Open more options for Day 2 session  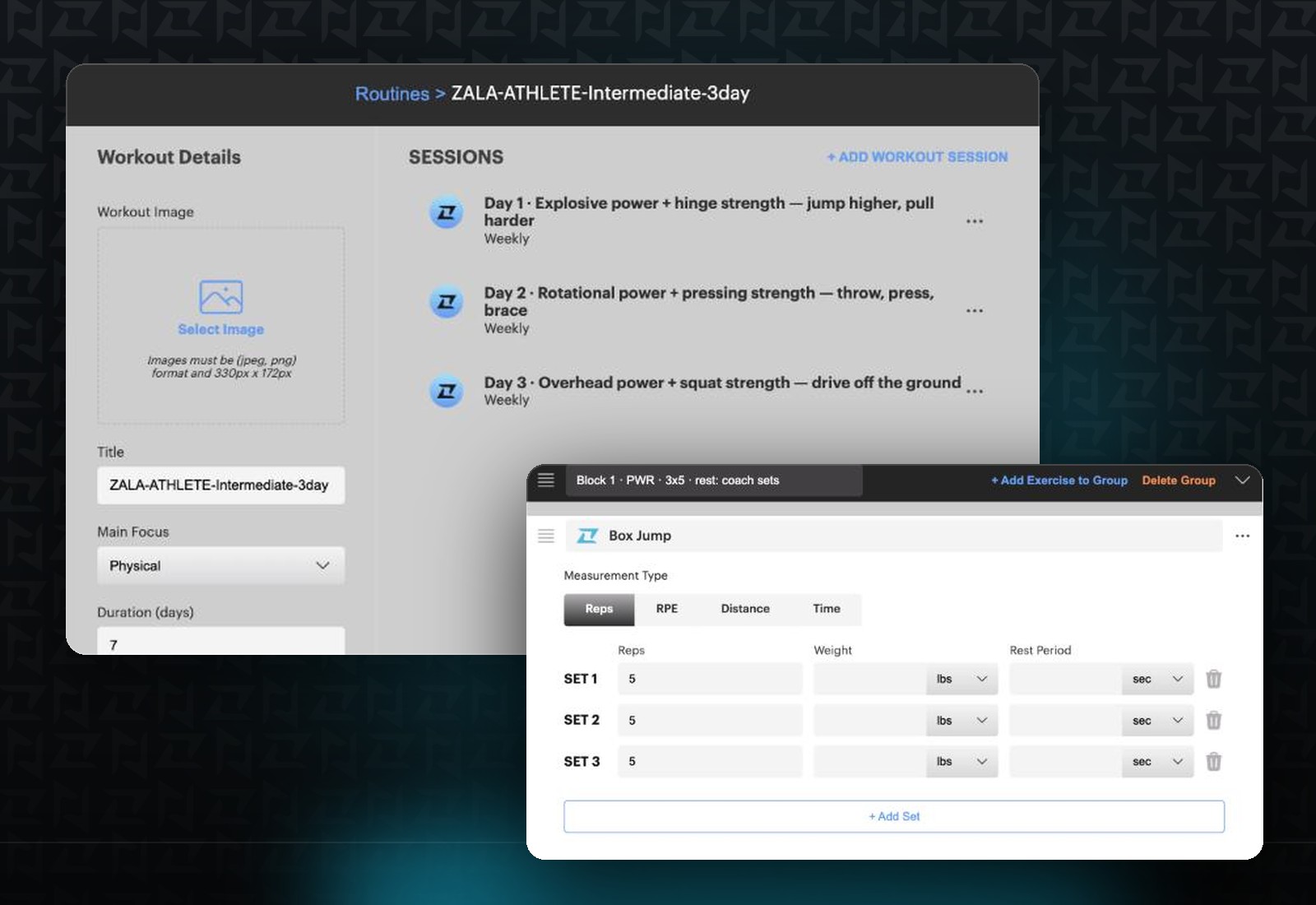975,311
